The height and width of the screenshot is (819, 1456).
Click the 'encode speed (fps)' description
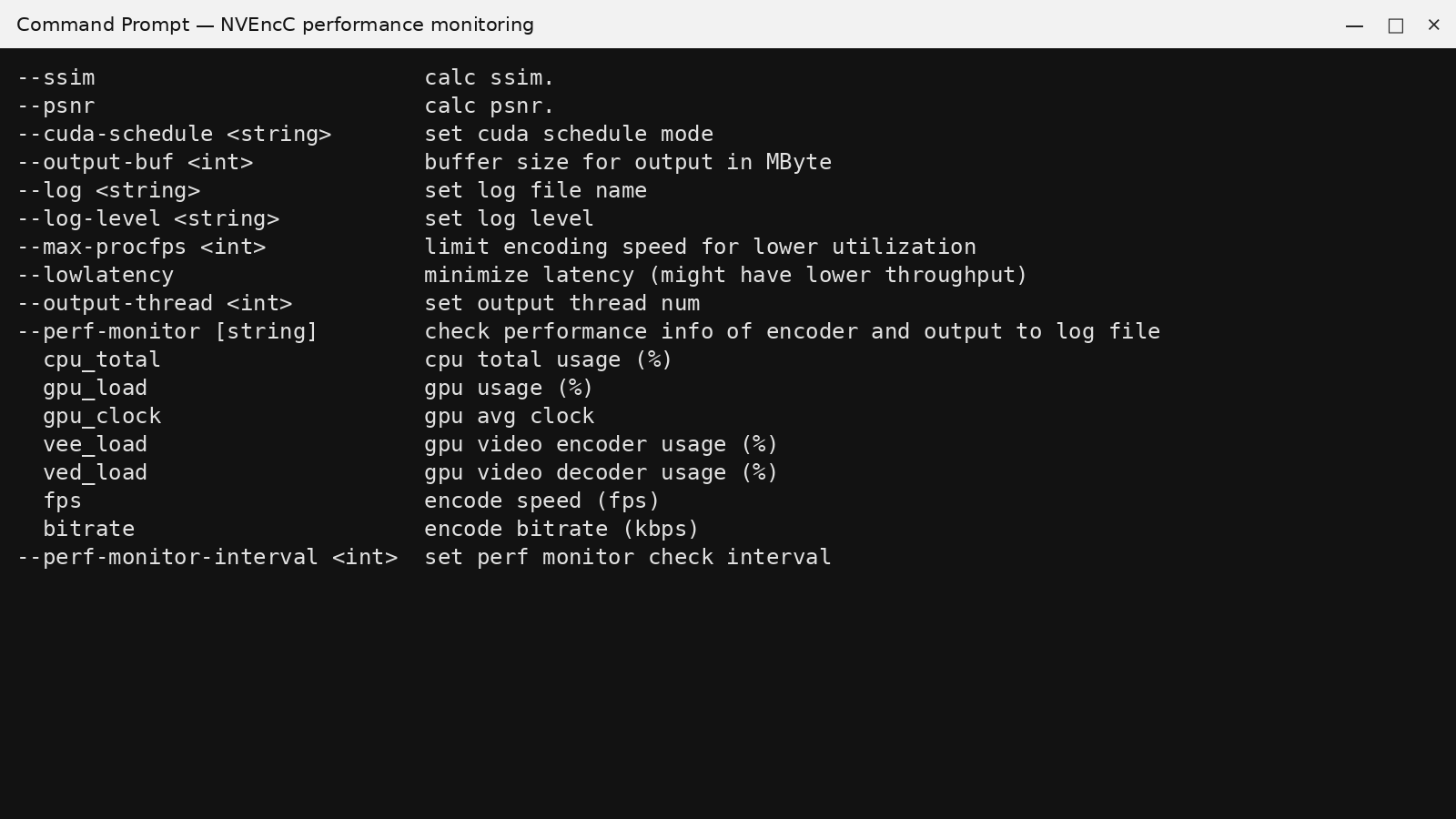(x=542, y=501)
